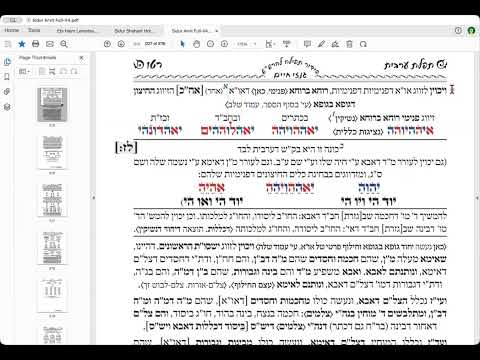Viewport: 480px width, 360px height.
Task: Zoom in with the plus circle
Action: [x=224, y=44]
